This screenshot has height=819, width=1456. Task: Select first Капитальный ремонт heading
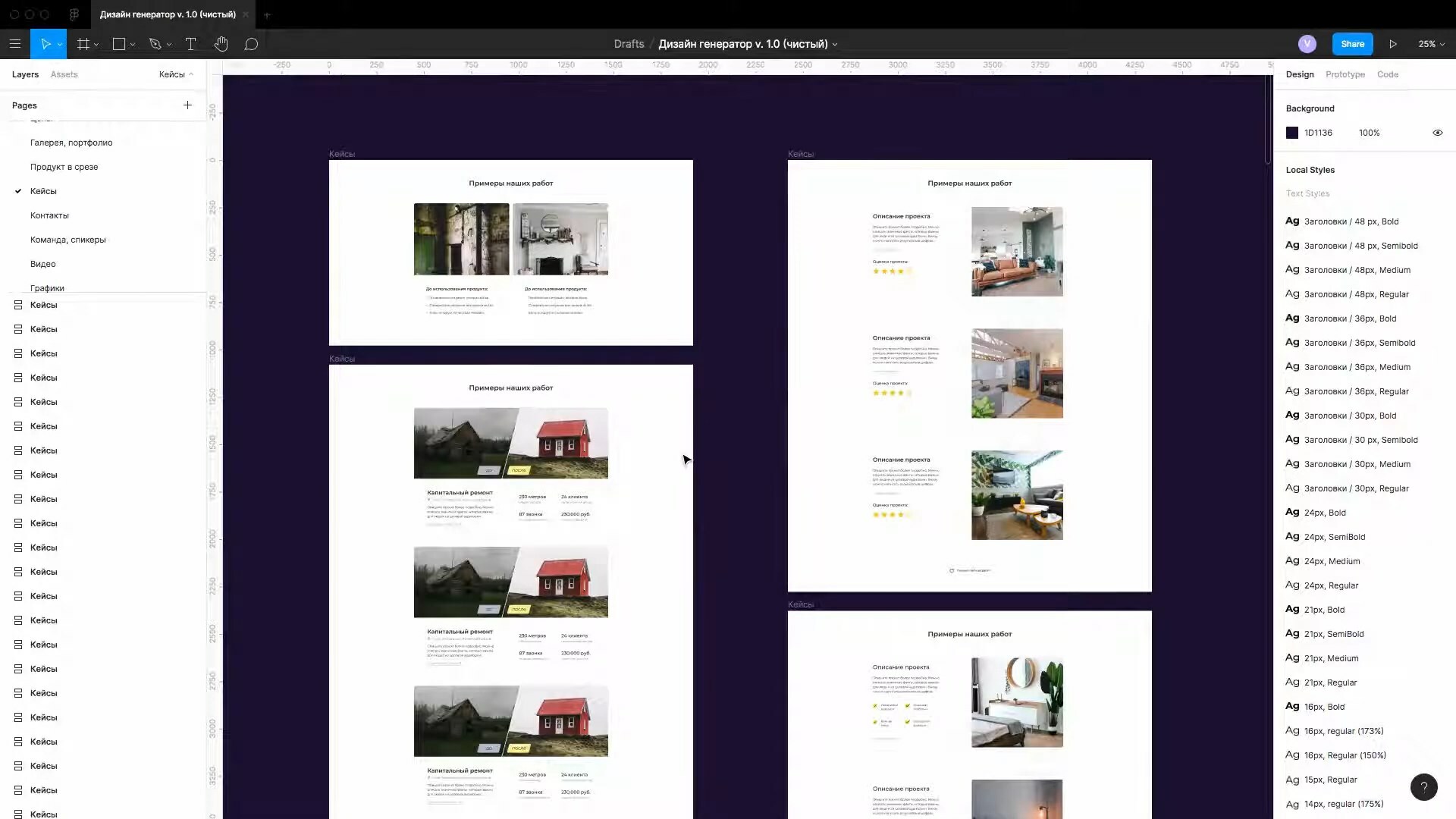(460, 493)
